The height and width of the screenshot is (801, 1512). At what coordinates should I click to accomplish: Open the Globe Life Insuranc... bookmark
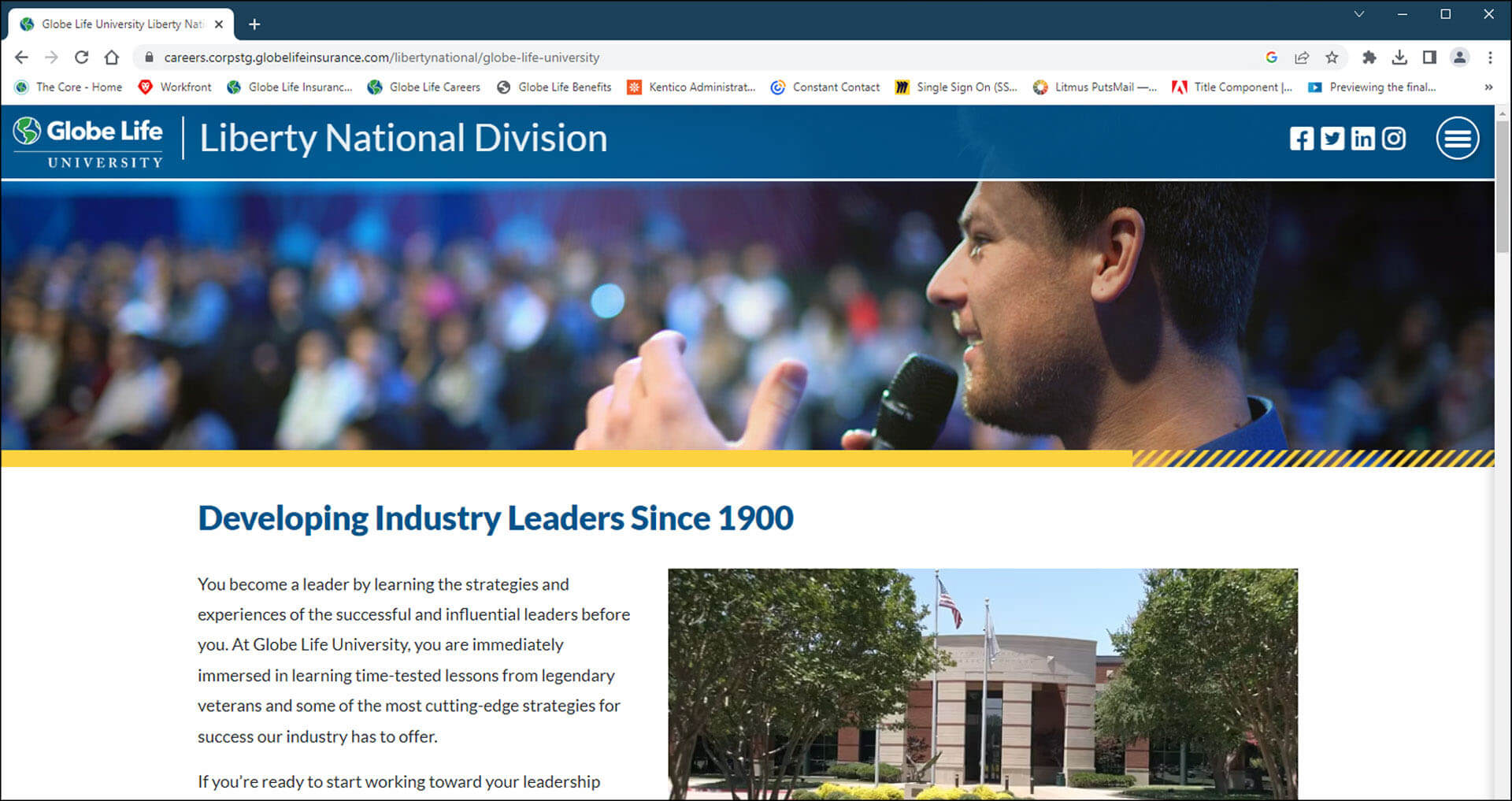point(289,87)
